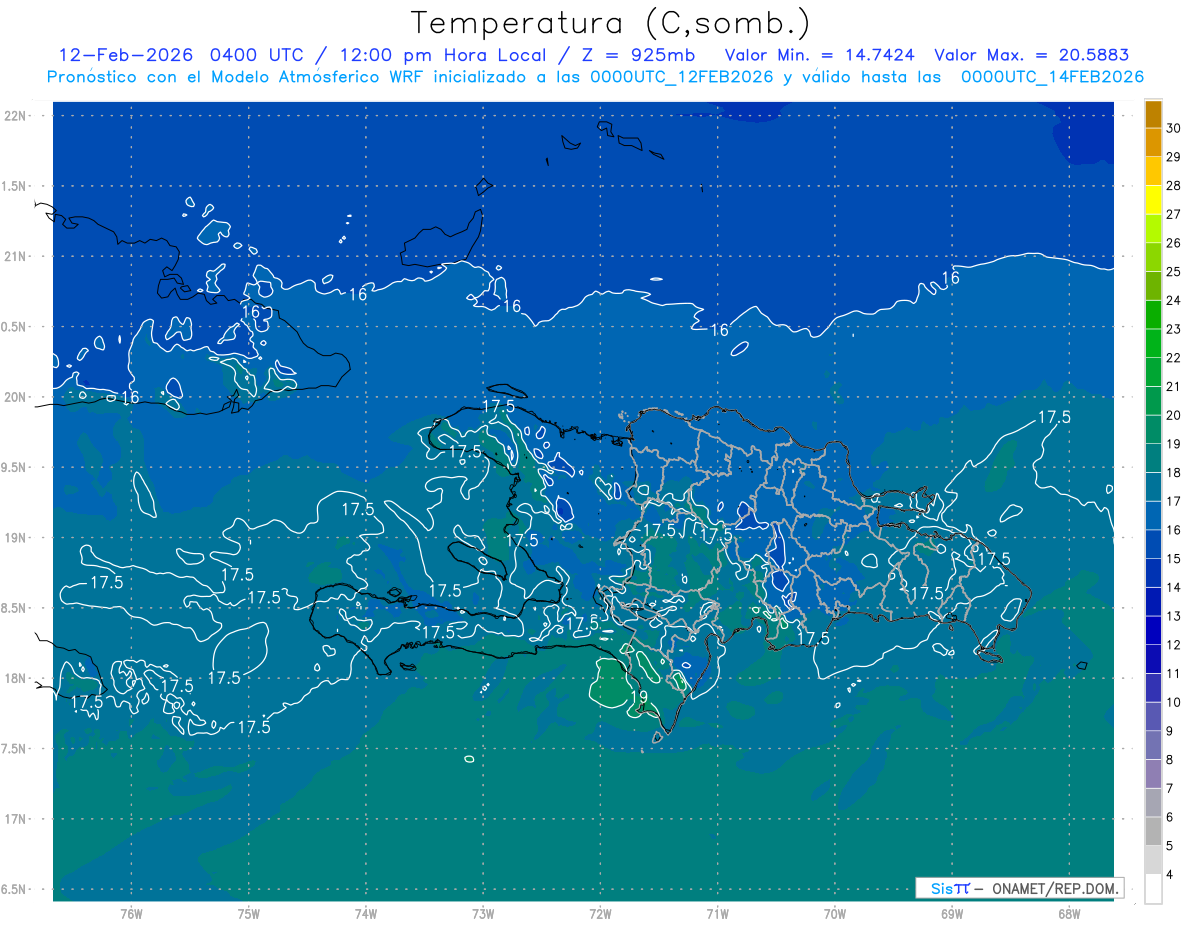Viewport: 1200px width, 927px height.
Task: Click the '20N' latitude label
Action: [x=15, y=397]
